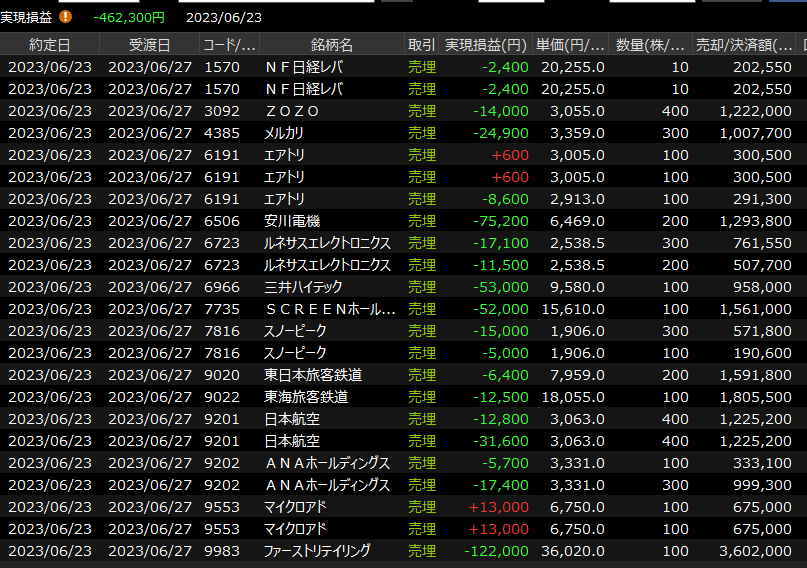
Task: Click the 数量 column header
Action: (651, 45)
